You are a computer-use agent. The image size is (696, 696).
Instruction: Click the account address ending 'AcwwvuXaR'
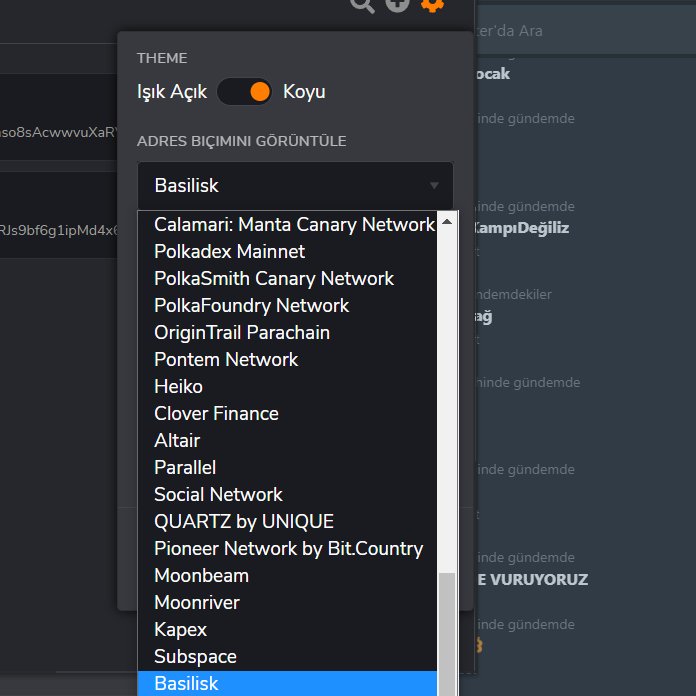[59, 132]
